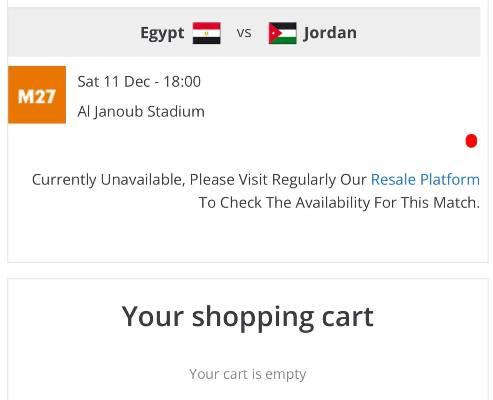Click the Egypt team name

click(162, 33)
